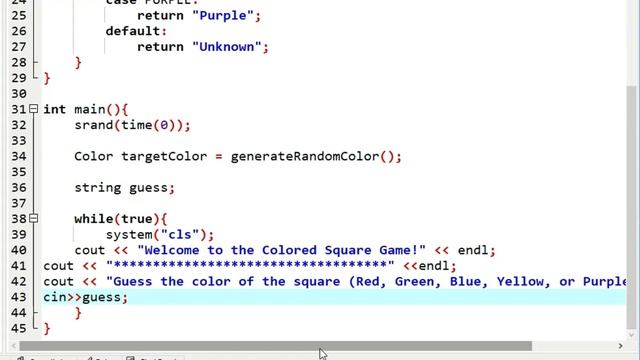Image resolution: width=640 pixels, height=360 pixels.
Task: Click the vertical scrollbar down arrow
Action: tap(632, 334)
